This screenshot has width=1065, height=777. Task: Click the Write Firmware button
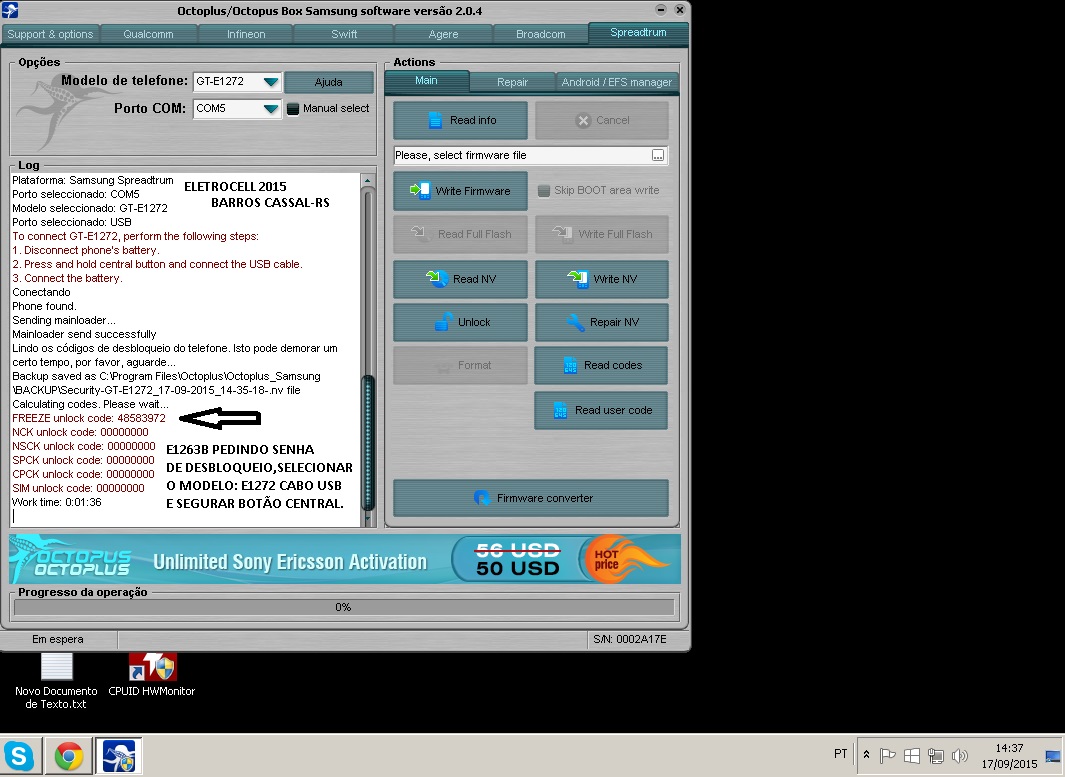461,191
